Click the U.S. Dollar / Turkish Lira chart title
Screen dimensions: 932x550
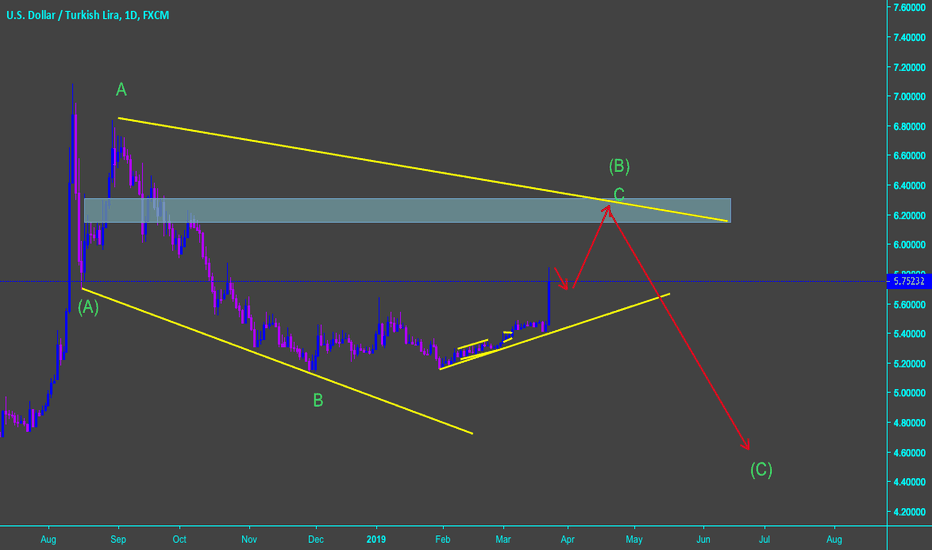point(87,15)
